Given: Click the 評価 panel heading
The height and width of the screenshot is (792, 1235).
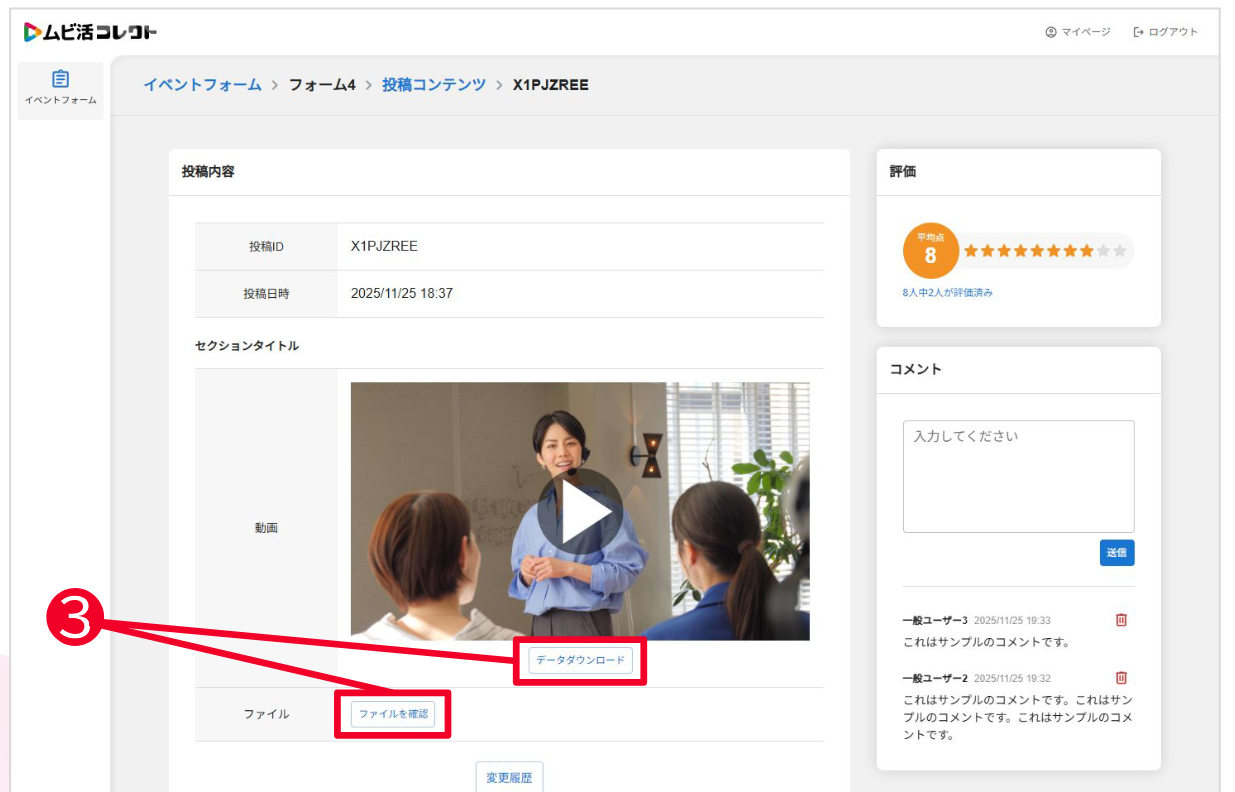Looking at the screenshot, I should 903,172.
